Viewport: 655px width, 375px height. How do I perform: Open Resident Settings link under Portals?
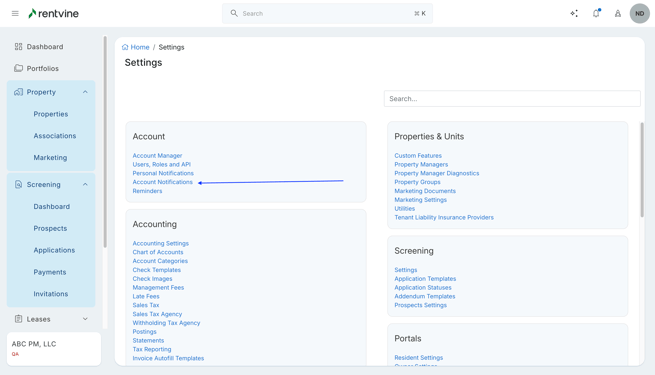point(419,357)
